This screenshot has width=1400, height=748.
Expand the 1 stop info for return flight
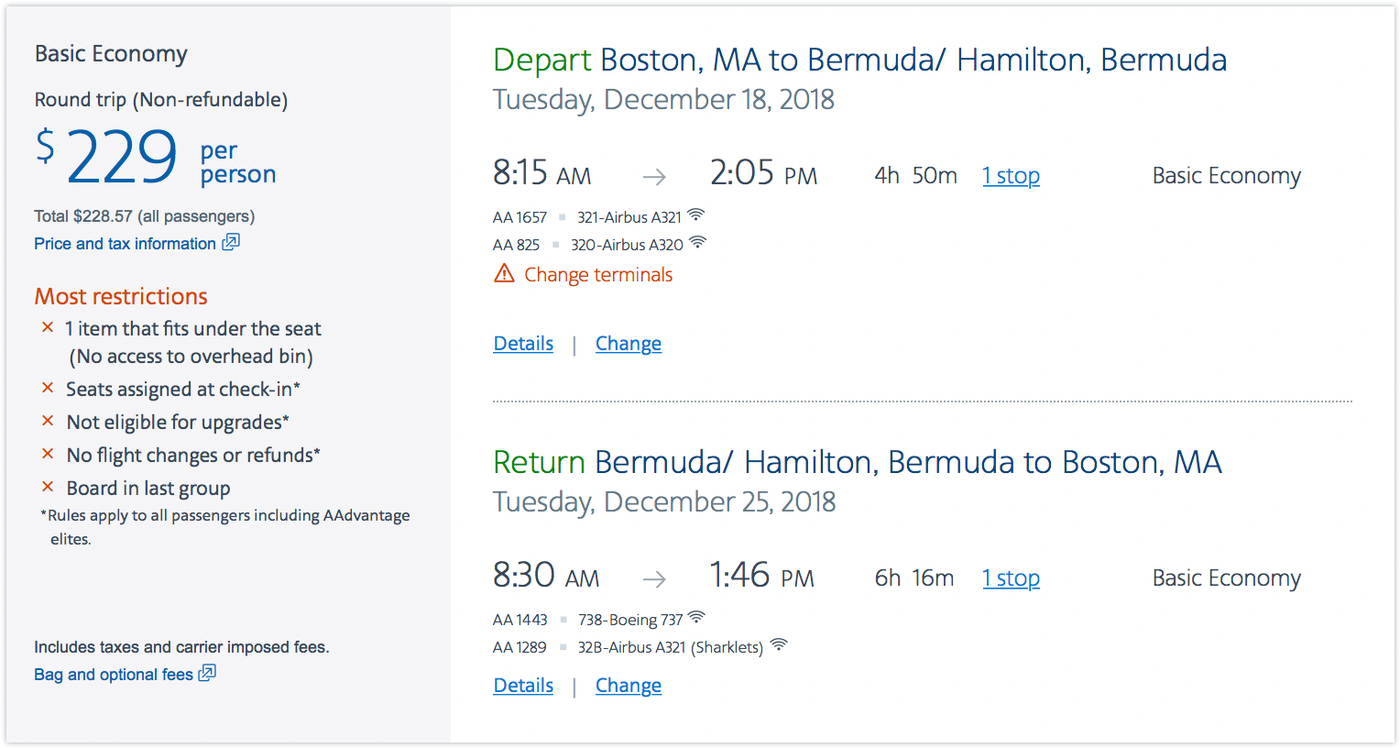click(x=1010, y=578)
